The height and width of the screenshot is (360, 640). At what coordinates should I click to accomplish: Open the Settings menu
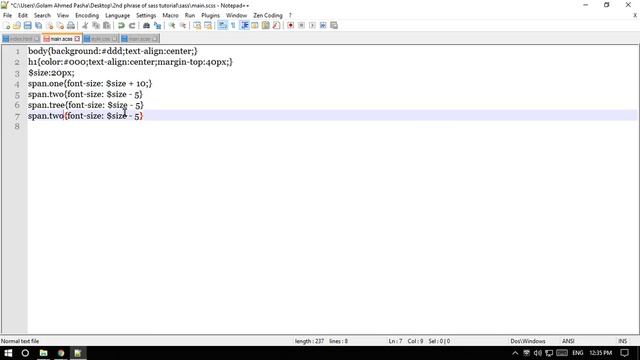tap(146, 15)
